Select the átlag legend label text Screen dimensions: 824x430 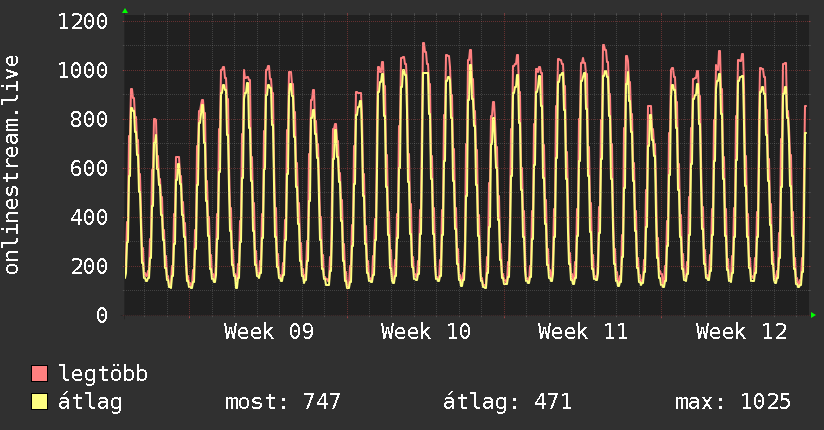pyautogui.click(x=90, y=402)
